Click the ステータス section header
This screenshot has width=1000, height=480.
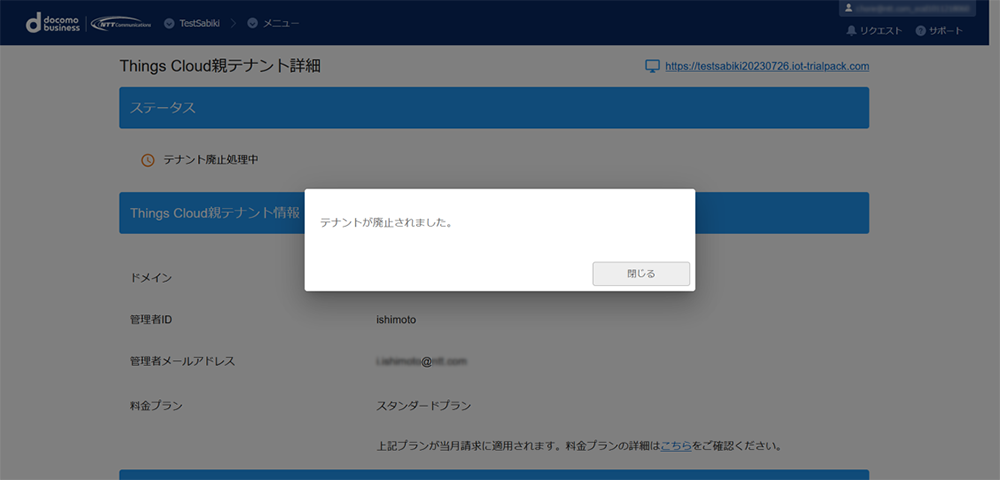point(494,108)
